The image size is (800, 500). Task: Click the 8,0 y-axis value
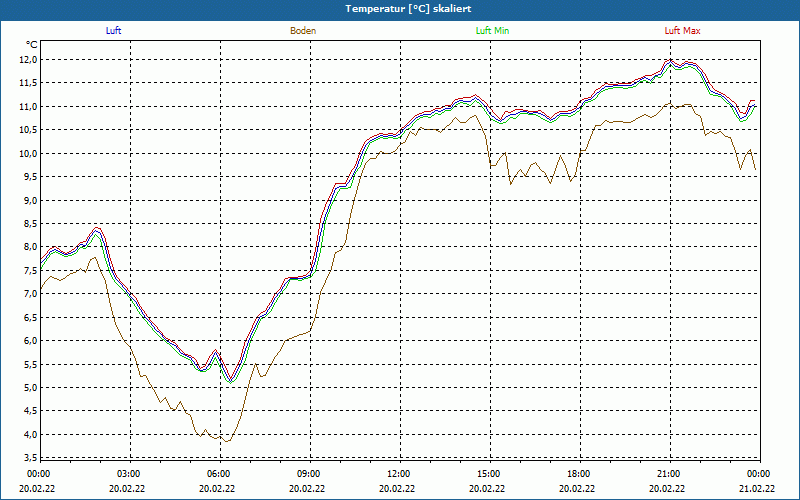coord(31,247)
